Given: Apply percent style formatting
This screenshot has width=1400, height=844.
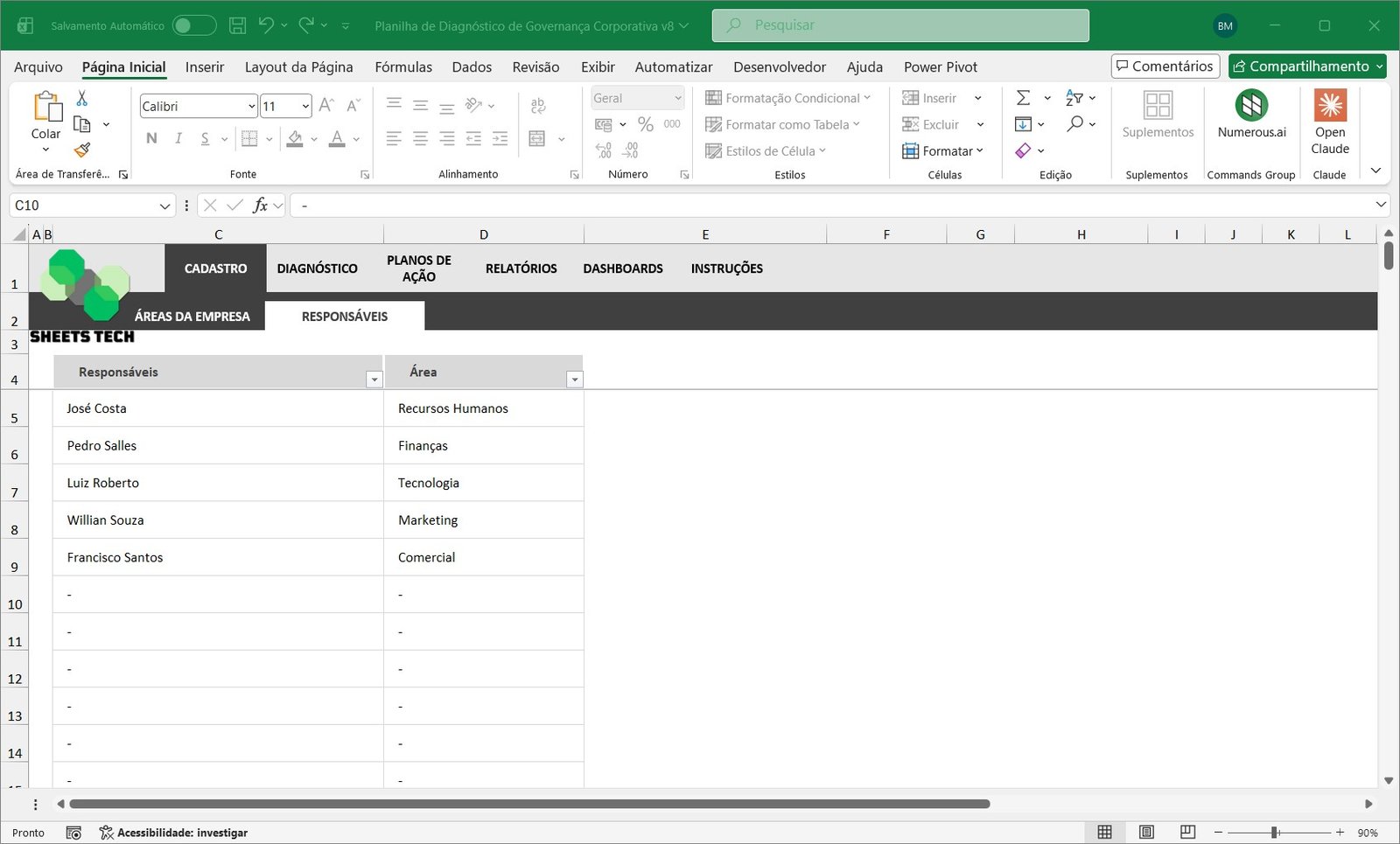Looking at the screenshot, I should (646, 124).
